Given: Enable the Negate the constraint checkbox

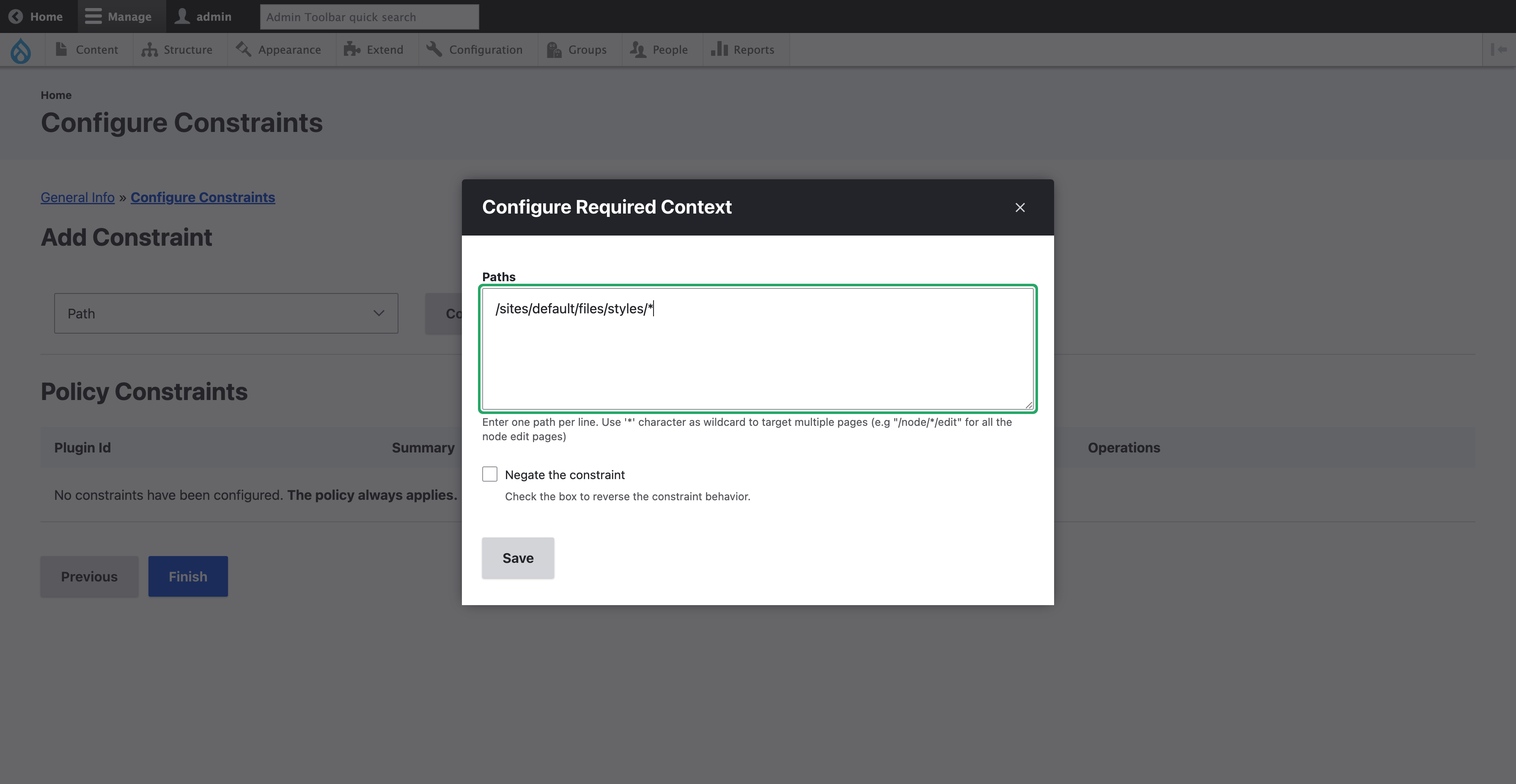Looking at the screenshot, I should [489, 474].
